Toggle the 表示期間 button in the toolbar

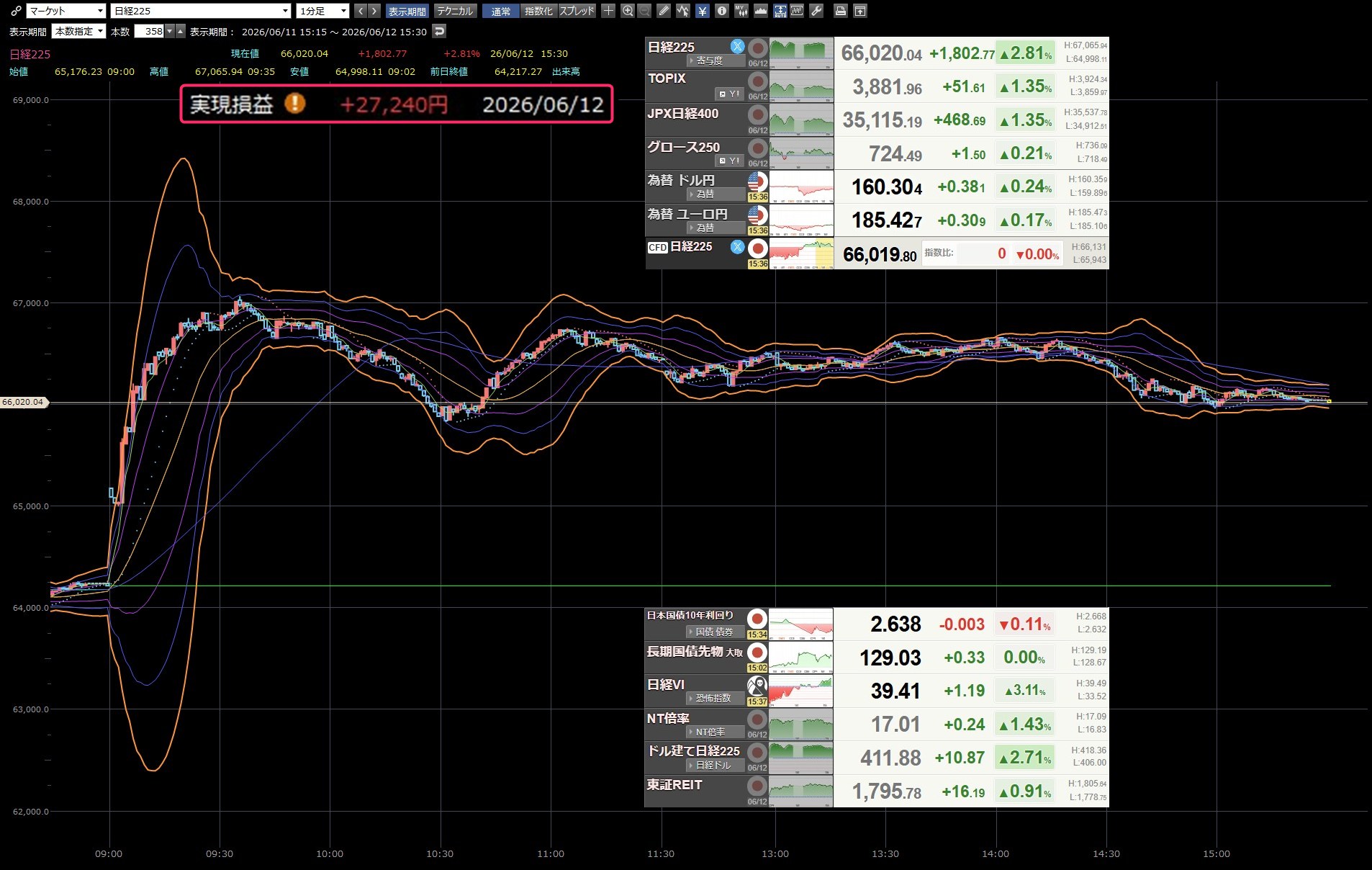point(407,11)
